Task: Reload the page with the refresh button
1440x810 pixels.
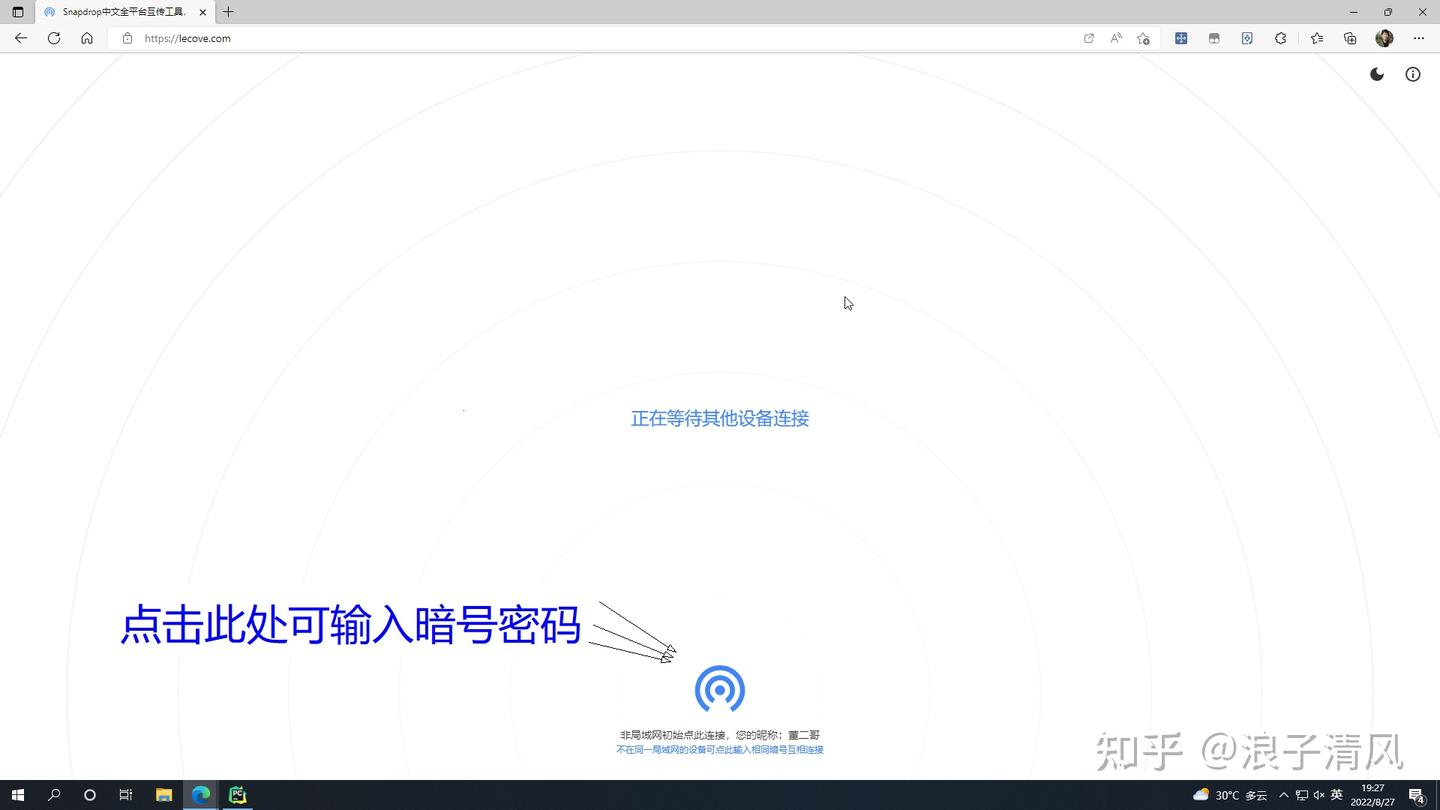Action: pos(53,38)
